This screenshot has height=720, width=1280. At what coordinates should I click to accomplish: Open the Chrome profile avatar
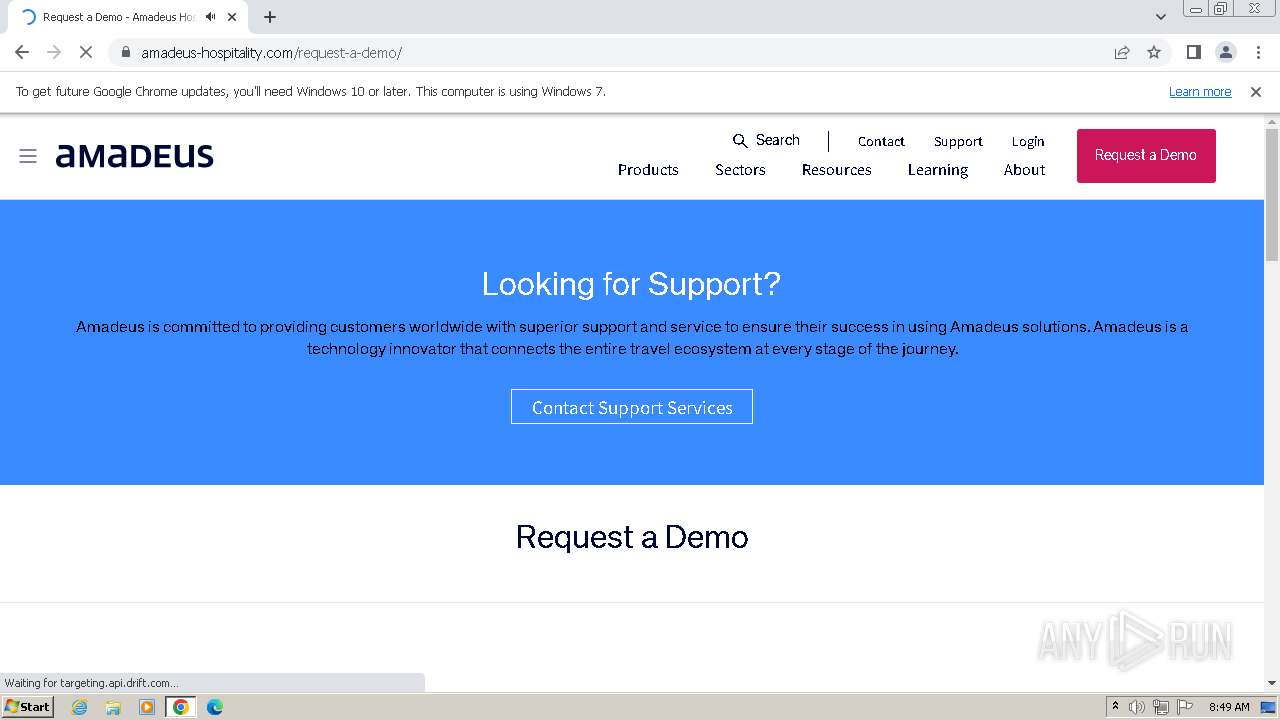1226,52
